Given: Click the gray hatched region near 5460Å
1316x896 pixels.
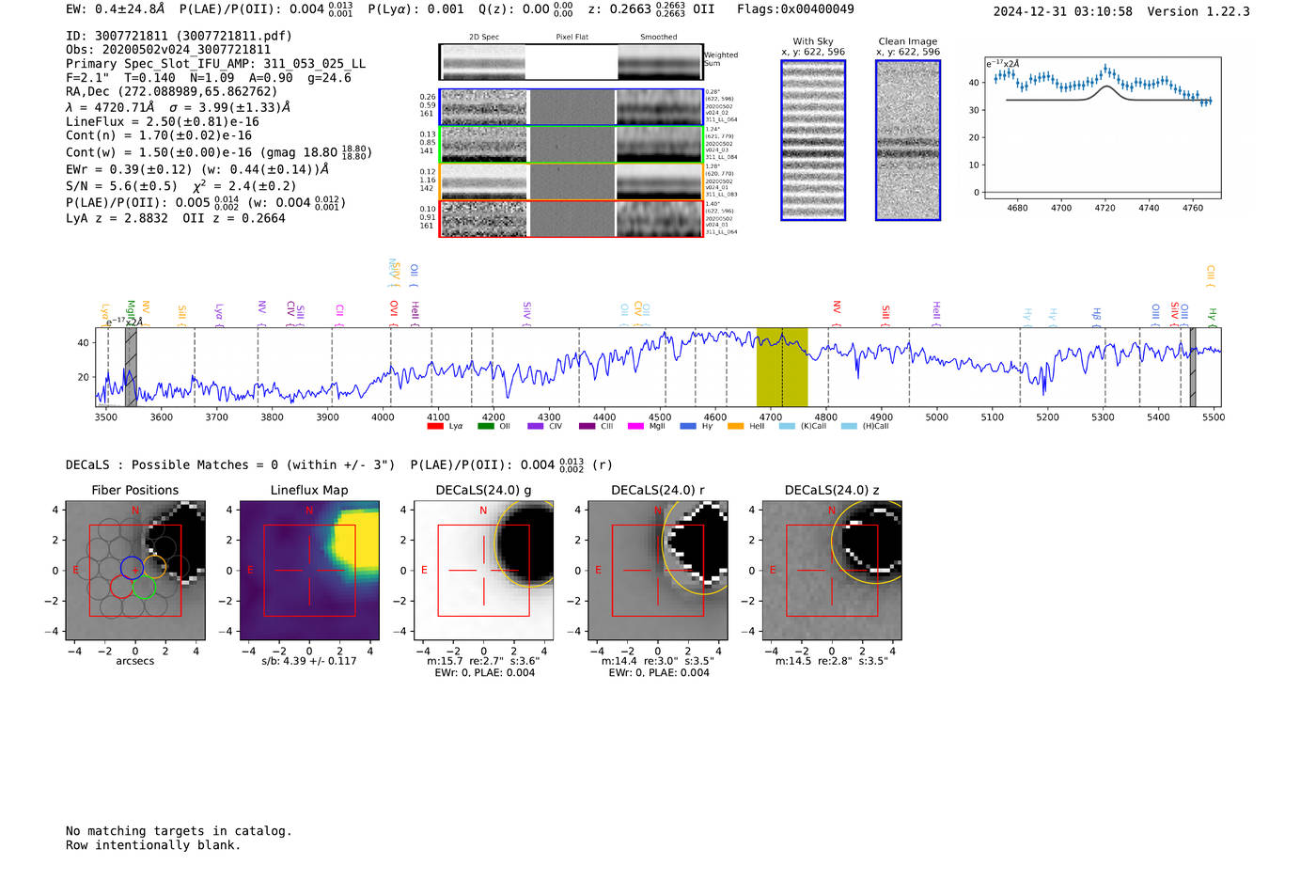Looking at the screenshot, I should tap(1193, 367).
